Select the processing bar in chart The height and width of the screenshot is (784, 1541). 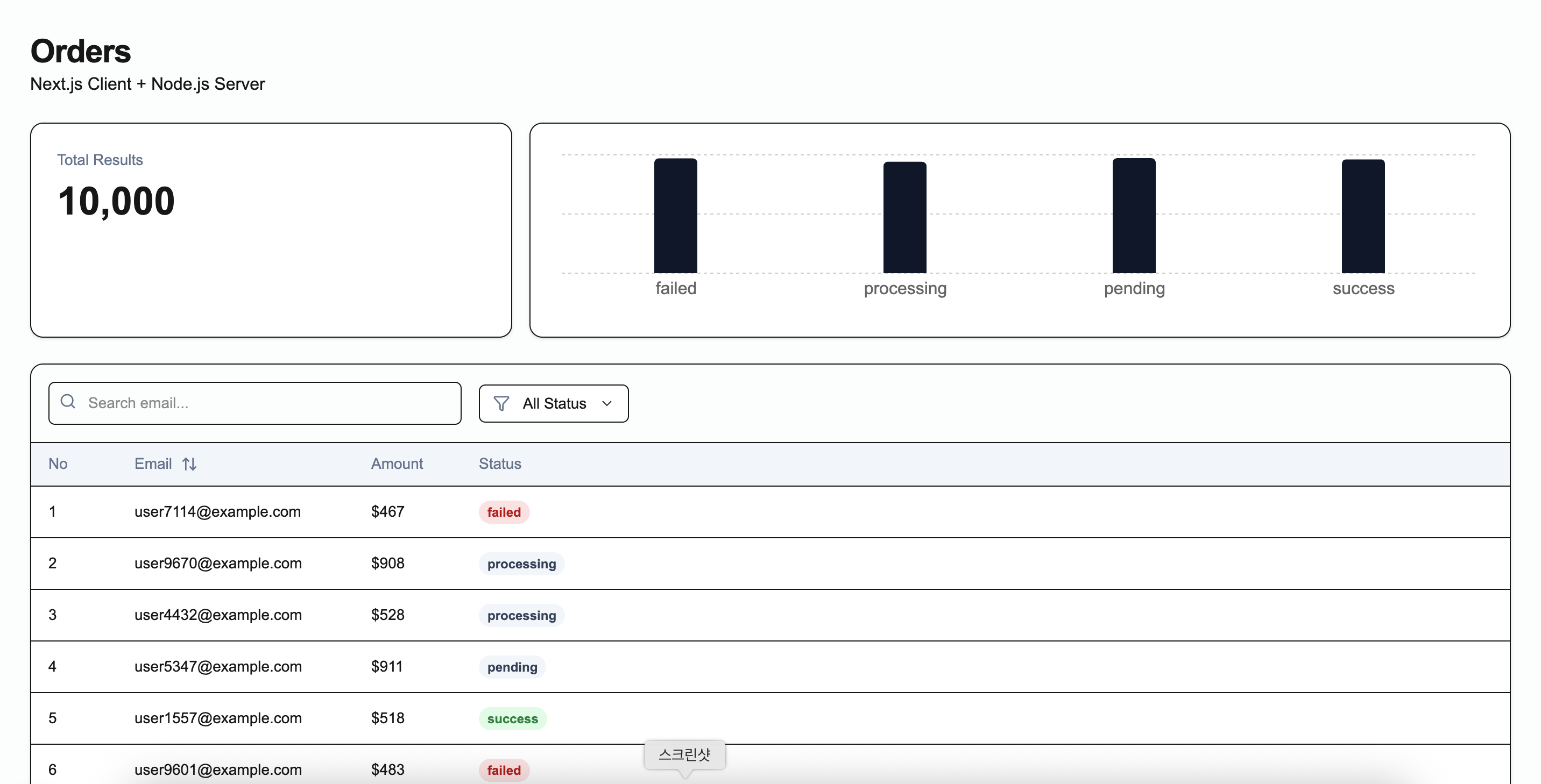pyautogui.click(x=904, y=218)
